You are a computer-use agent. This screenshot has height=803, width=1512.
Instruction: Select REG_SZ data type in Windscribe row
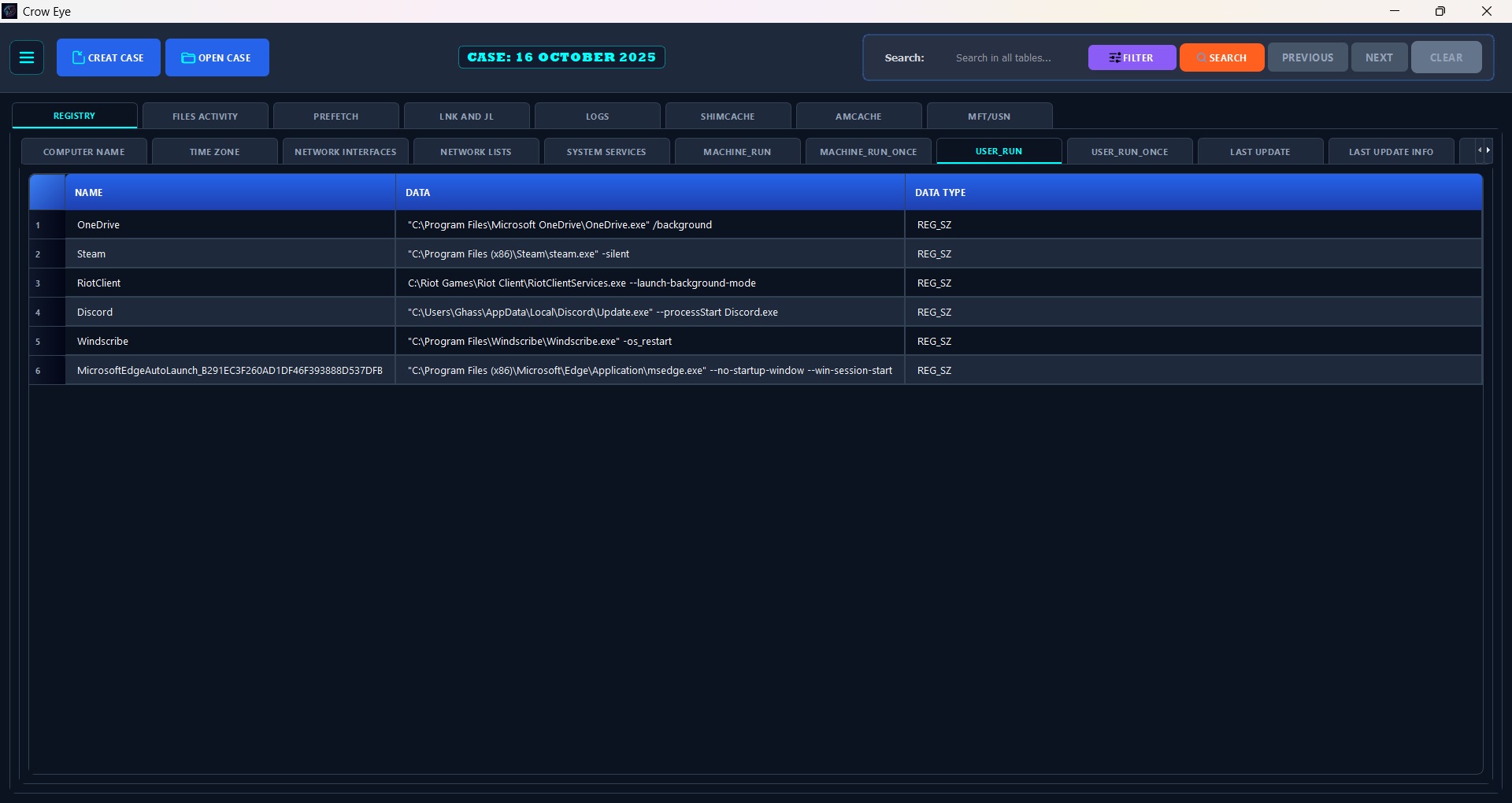click(1194, 341)
